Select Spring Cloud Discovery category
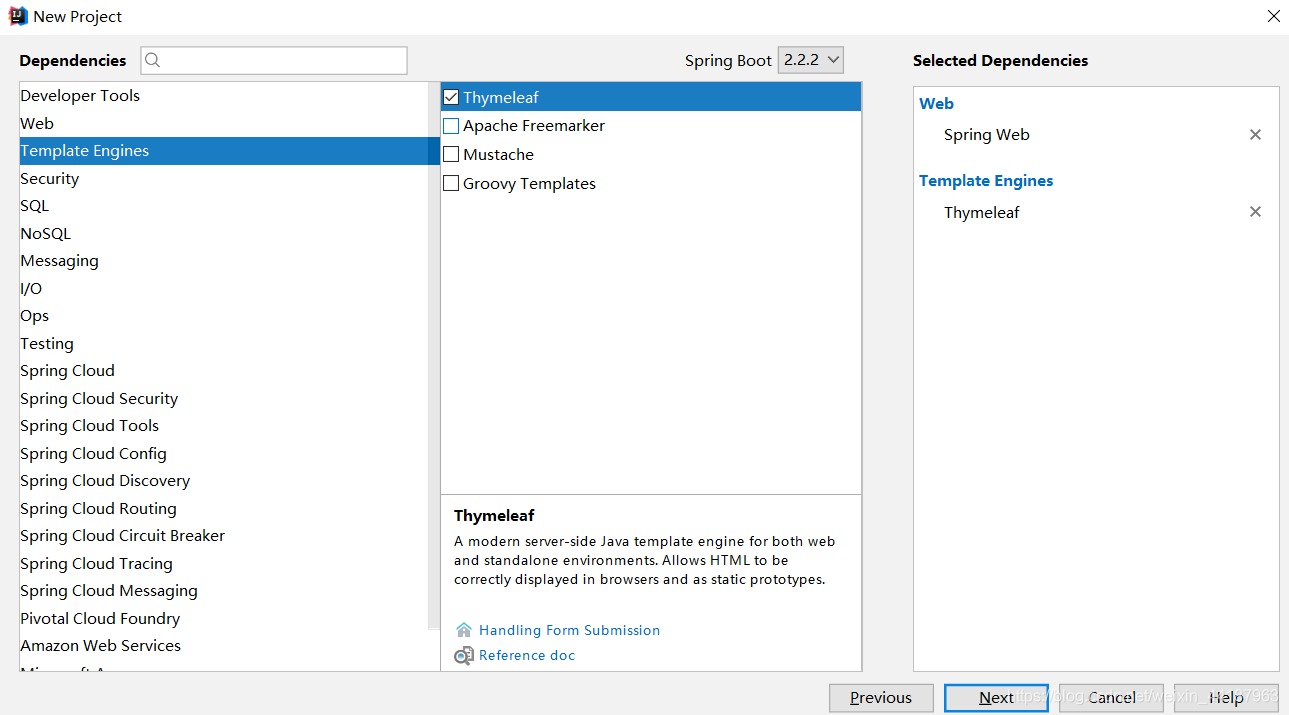The height and width of the screenshot is (715, 1289). 225,481
